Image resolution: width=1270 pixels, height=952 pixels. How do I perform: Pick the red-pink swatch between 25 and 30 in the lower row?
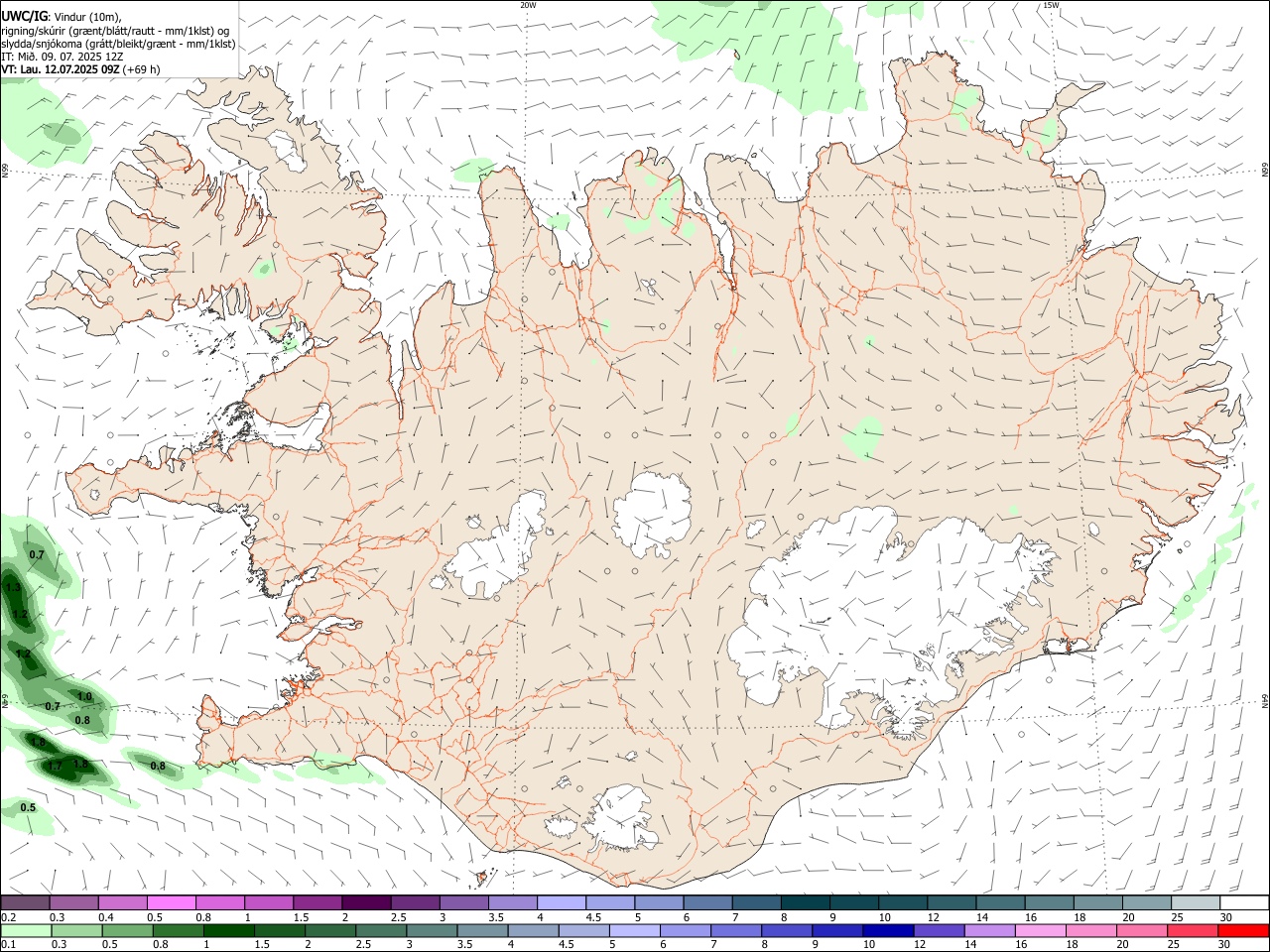[1192, 931]
